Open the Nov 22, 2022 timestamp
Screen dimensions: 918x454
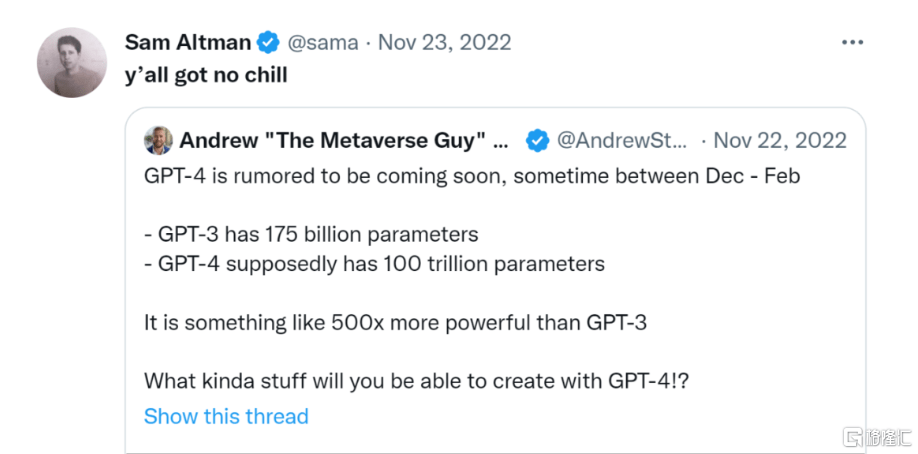pyautogui.click(x=780, y=140)
